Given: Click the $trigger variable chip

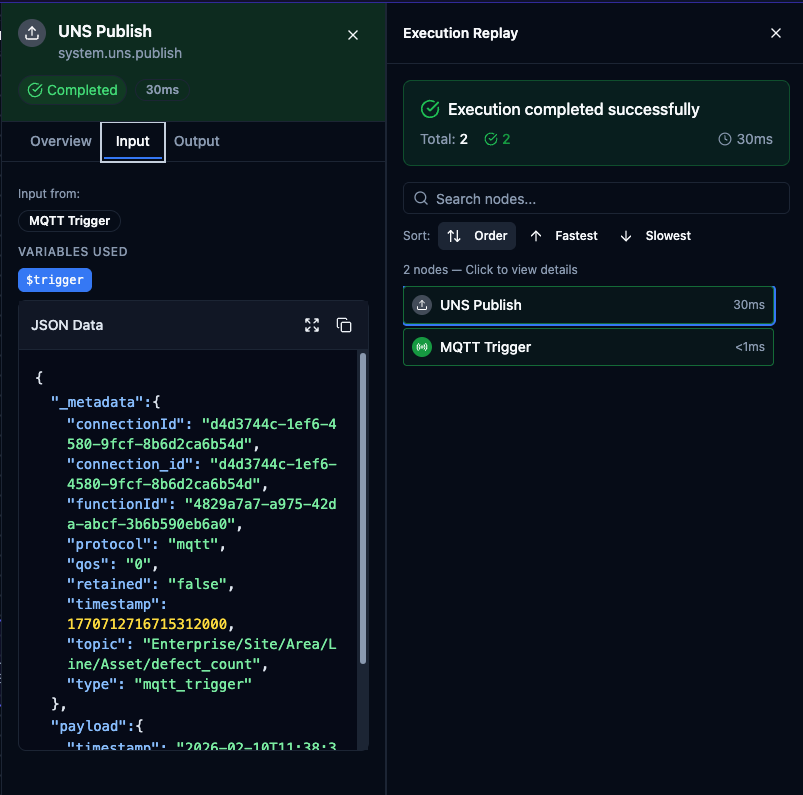Looking at the screenshot, I should 54,280.
